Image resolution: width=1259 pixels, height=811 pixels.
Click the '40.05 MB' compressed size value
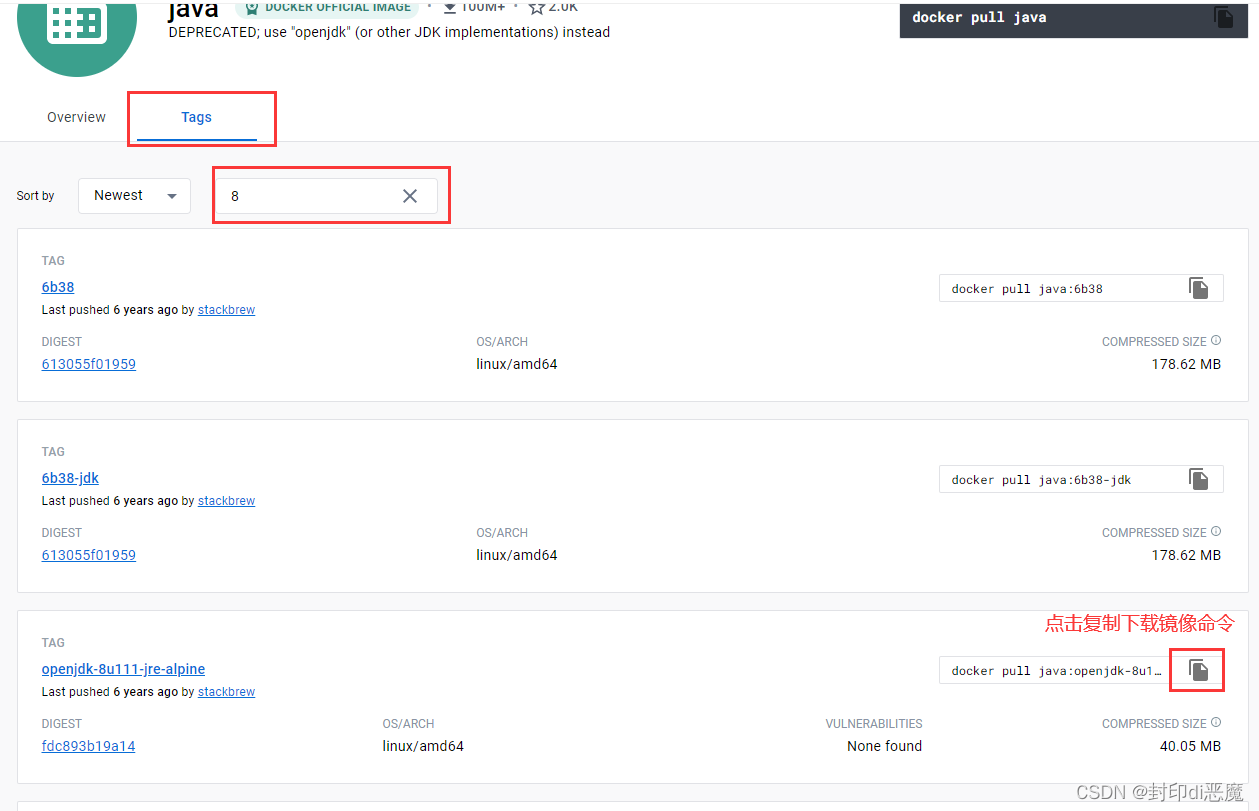tap(1190, 746)
